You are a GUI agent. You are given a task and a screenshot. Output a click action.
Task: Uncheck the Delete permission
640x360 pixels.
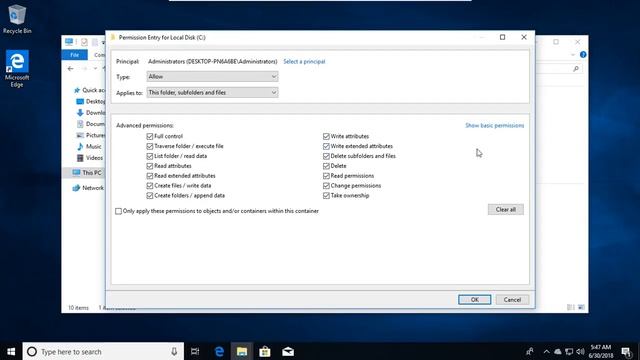(x=326, y=166)
